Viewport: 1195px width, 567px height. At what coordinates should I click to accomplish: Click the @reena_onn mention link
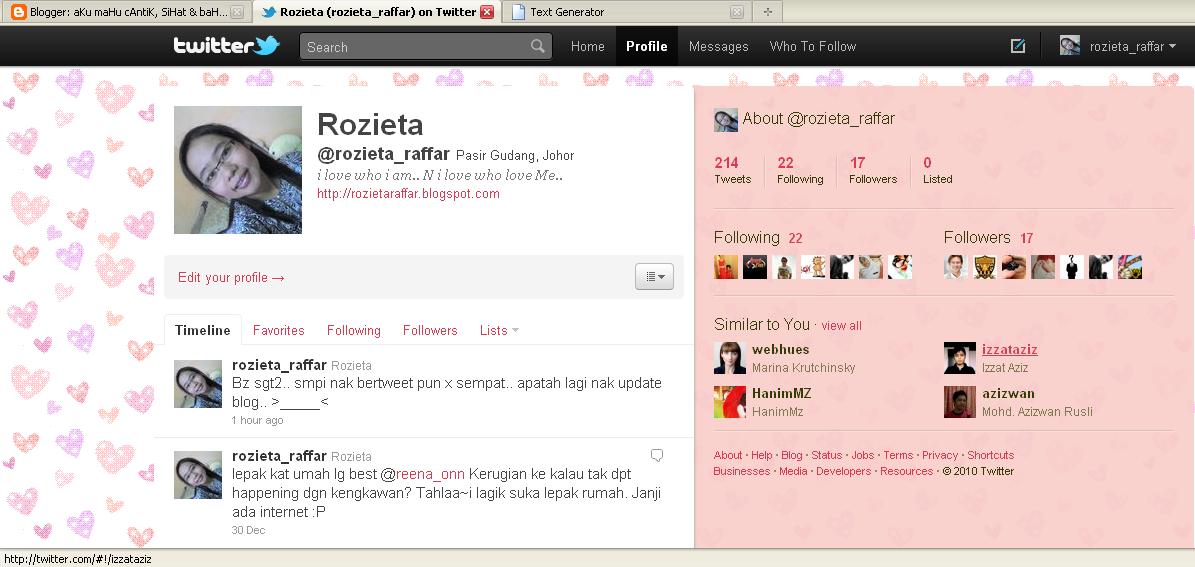[x=421, y=475]
